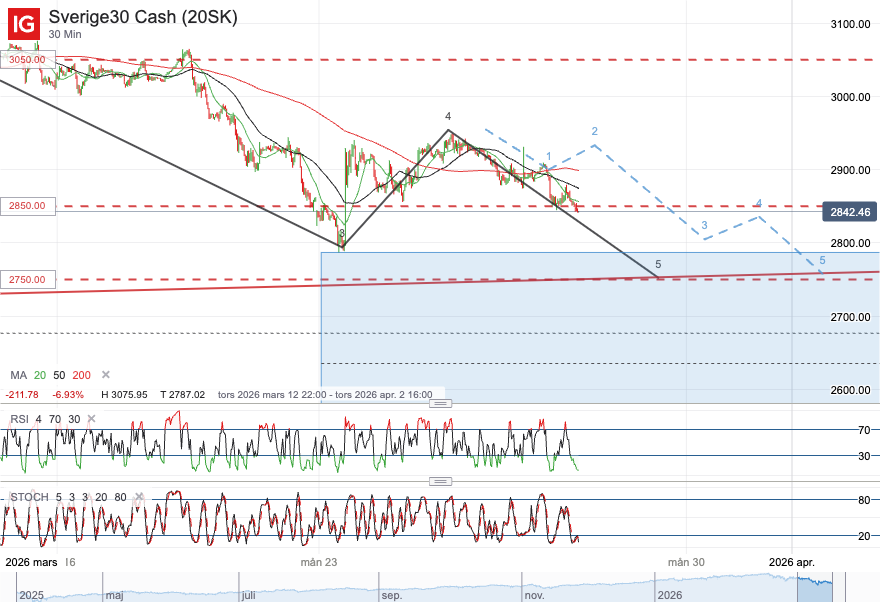This screenshot has width=880, height=602.
Task: Open MA indicator settings label
Action: click(19, 375)
